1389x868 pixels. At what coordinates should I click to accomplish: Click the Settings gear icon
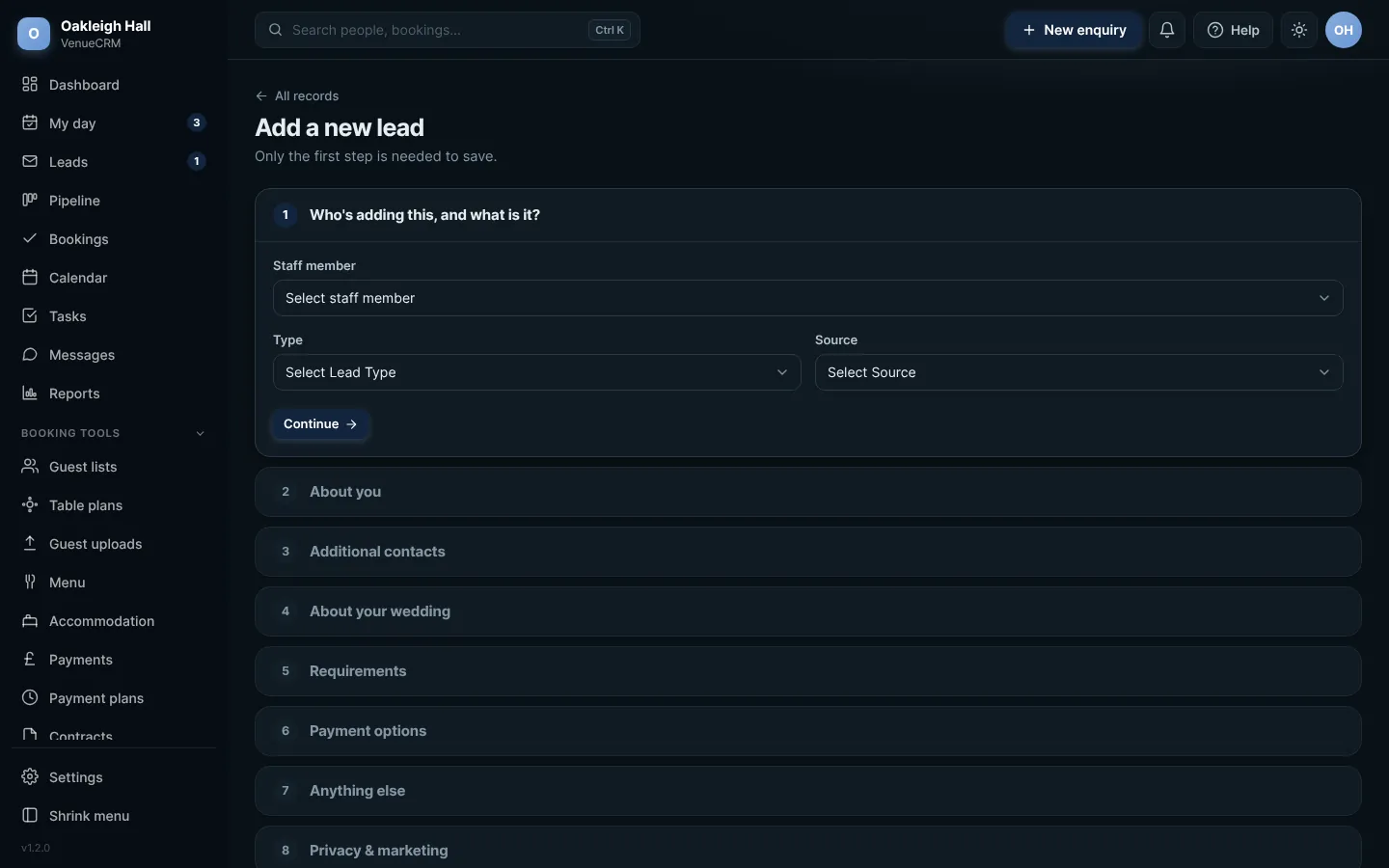30,777
